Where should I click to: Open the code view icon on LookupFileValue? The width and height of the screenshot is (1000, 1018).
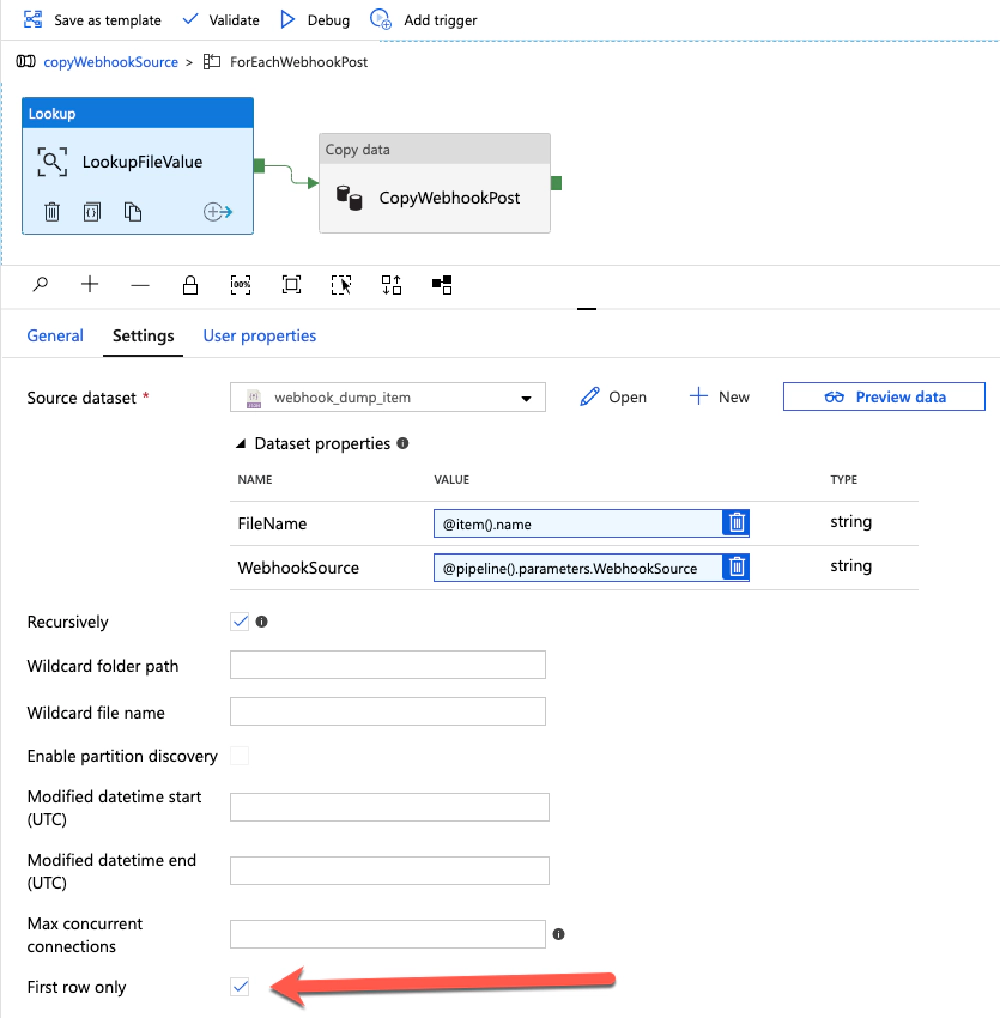pos(92,211)
